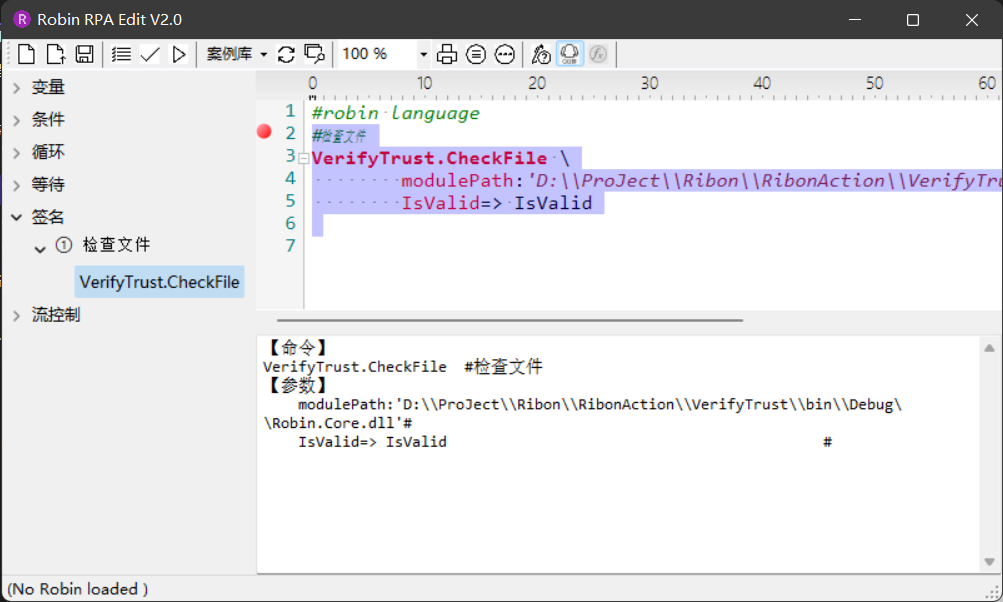Toggle the QQ support headset icon
This screenshot has height=602, width=1003.
click(569, 54)
